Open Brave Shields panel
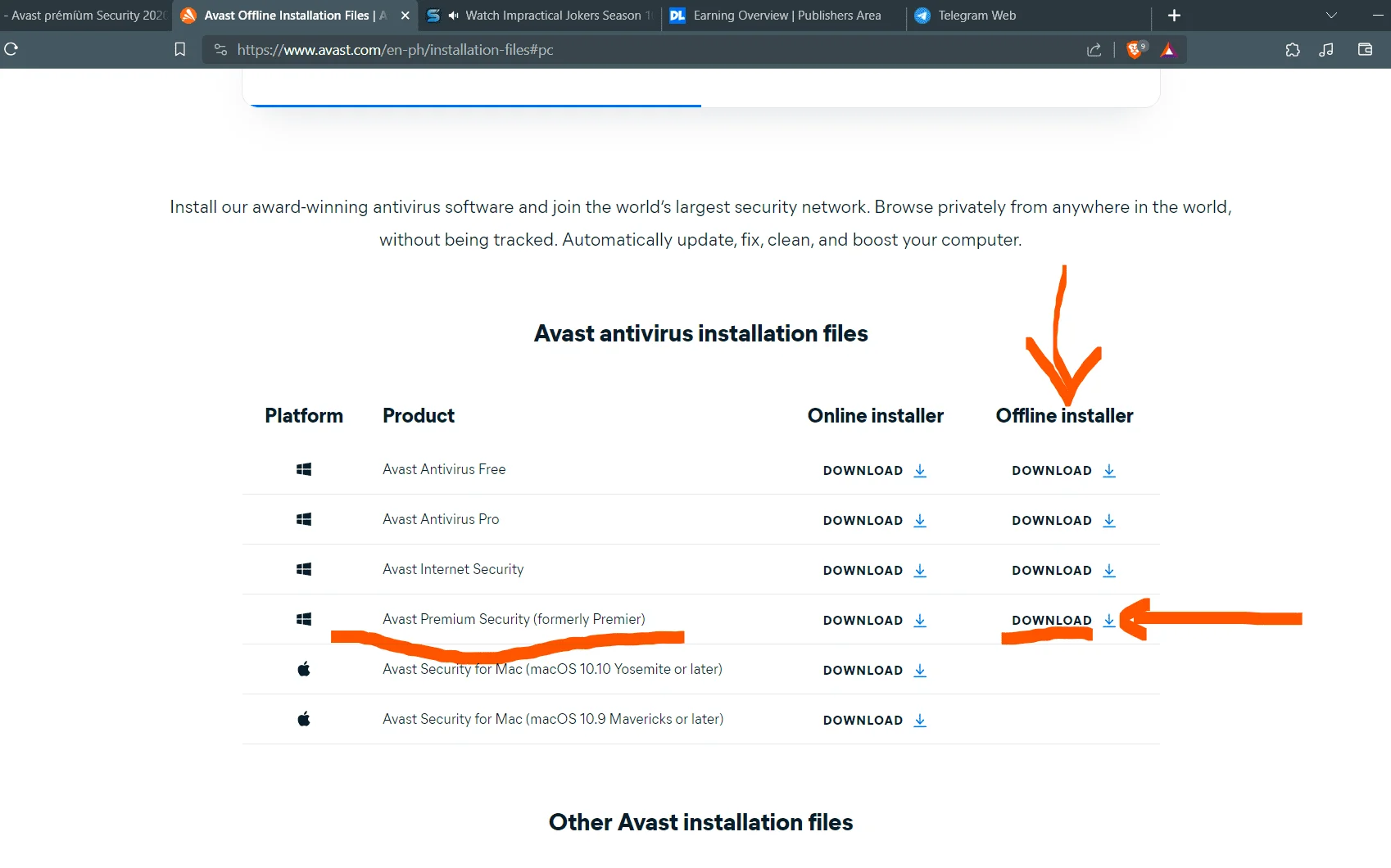The image size is (1391, 868). [x=1135, y=50]
